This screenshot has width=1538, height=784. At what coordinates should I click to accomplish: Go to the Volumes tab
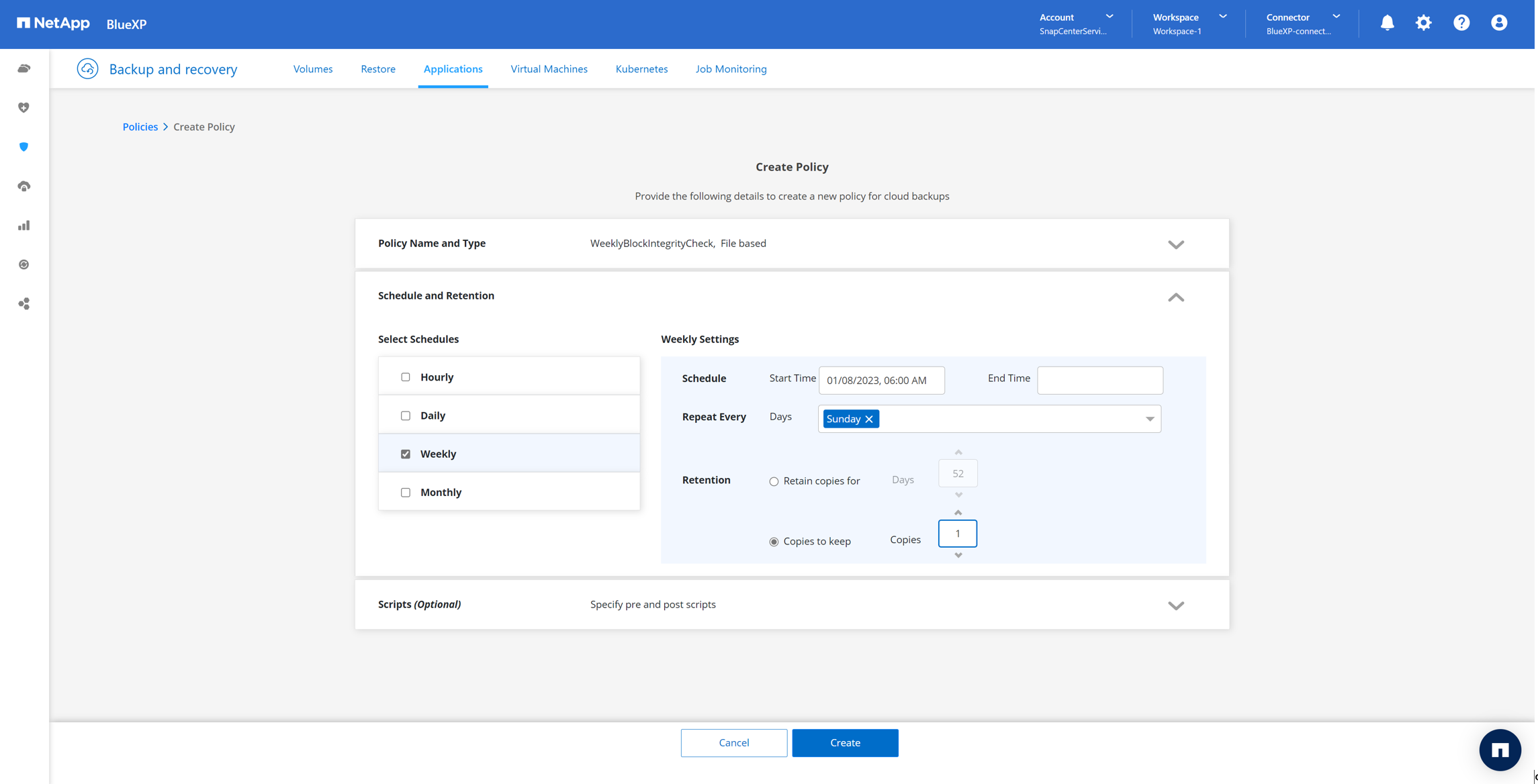tap(313, 68)
